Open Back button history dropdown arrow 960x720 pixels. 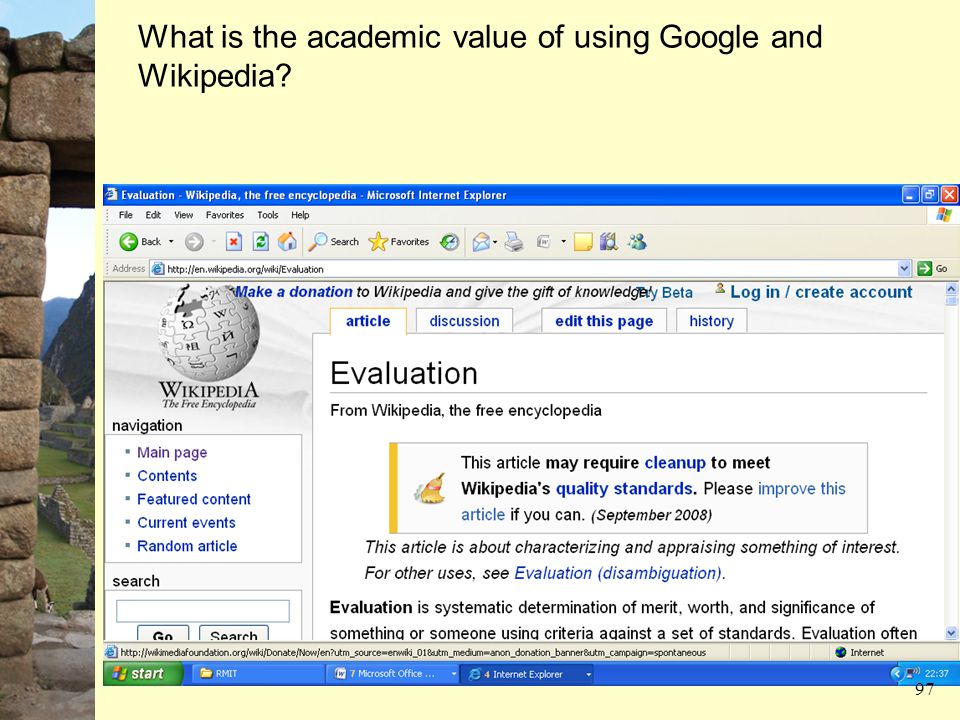(171, 242)
